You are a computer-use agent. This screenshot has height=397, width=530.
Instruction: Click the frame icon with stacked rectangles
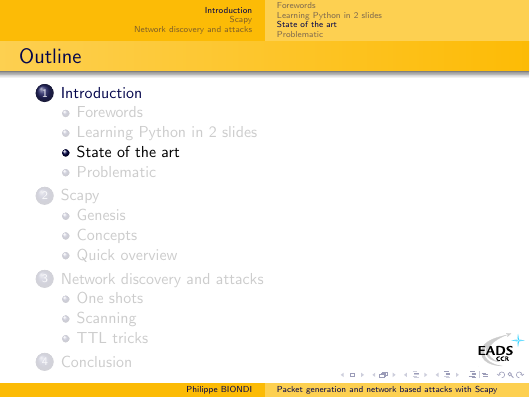click(383, 375)
